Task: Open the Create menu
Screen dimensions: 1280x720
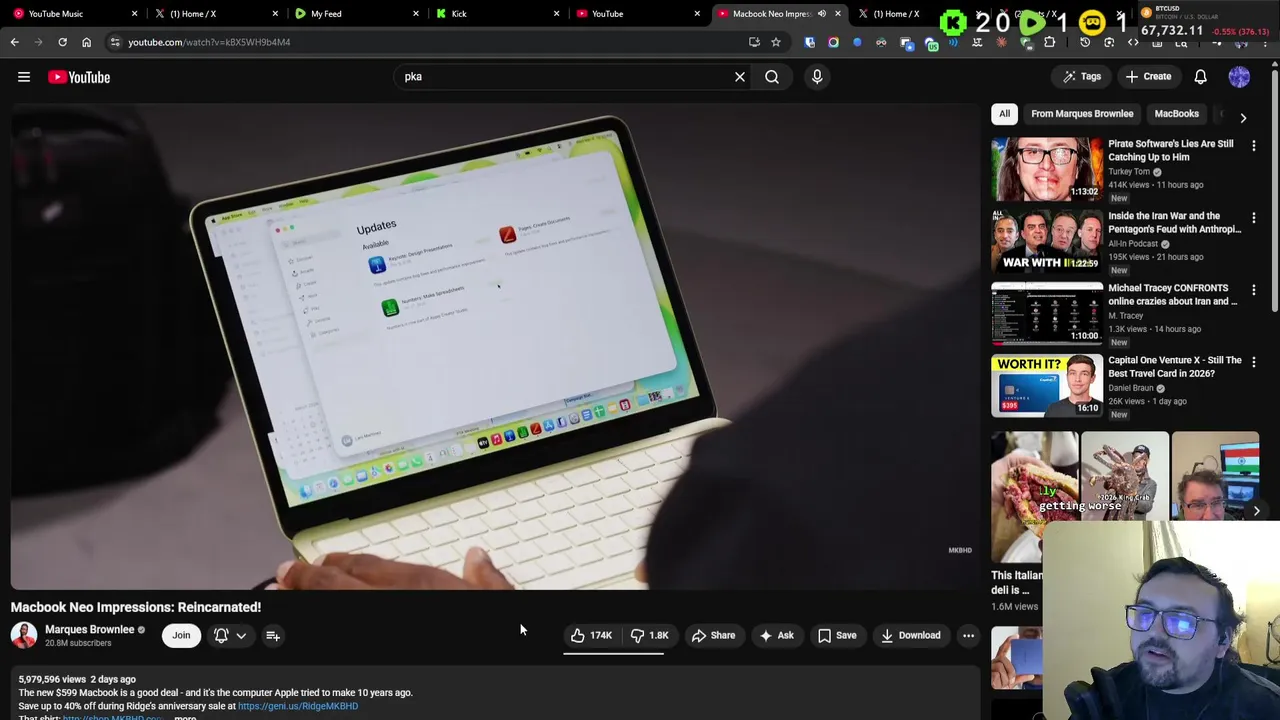Action: [x=1148, y=77]
